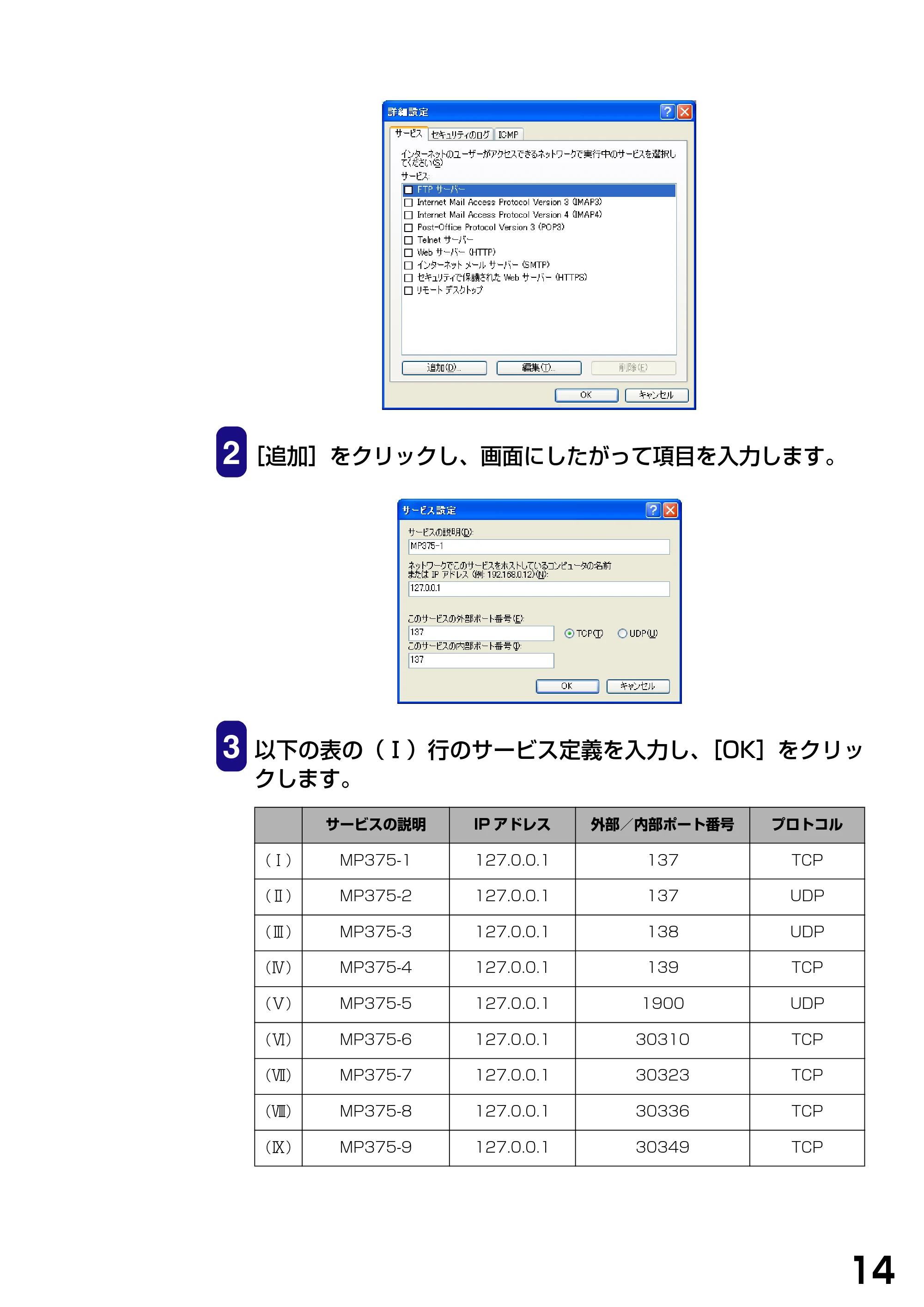The width and height of the screenshot is (924, 1307).
Task: Click port number cell 1900
Action: [x=662, y=1004]
